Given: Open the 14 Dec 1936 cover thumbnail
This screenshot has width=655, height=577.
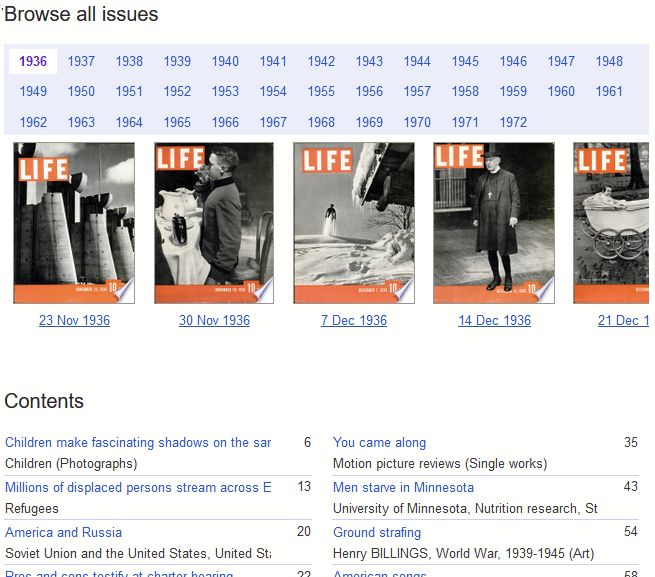Looking at the screenshot, I should [494, 223].
